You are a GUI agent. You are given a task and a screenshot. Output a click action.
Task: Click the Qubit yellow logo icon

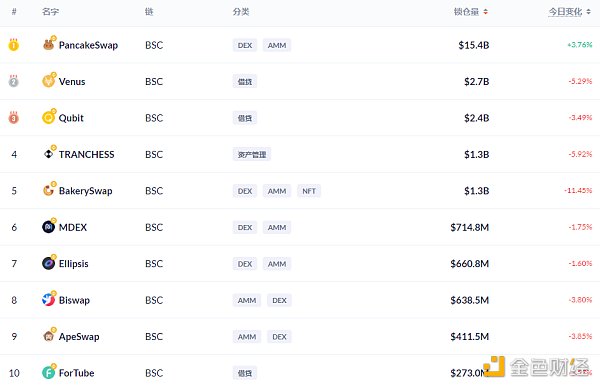coord(49,117)
